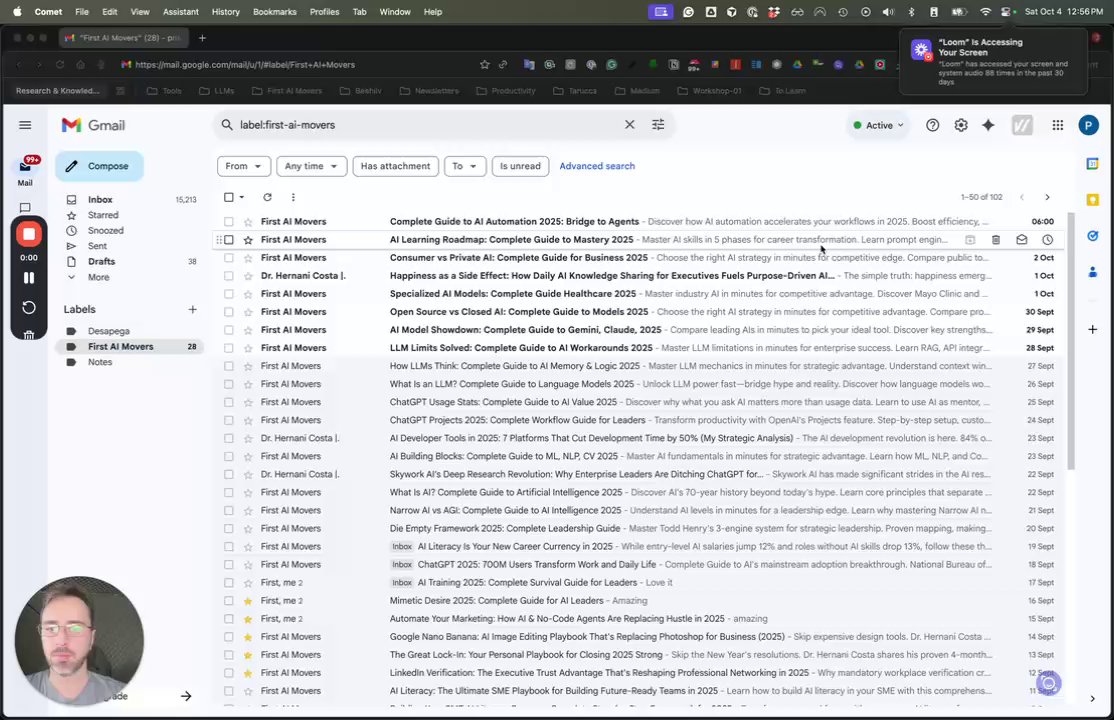The height and width of the screenshot is (720, 1114).
Task: Clear the search with the X icon
Action: (629, 124)
